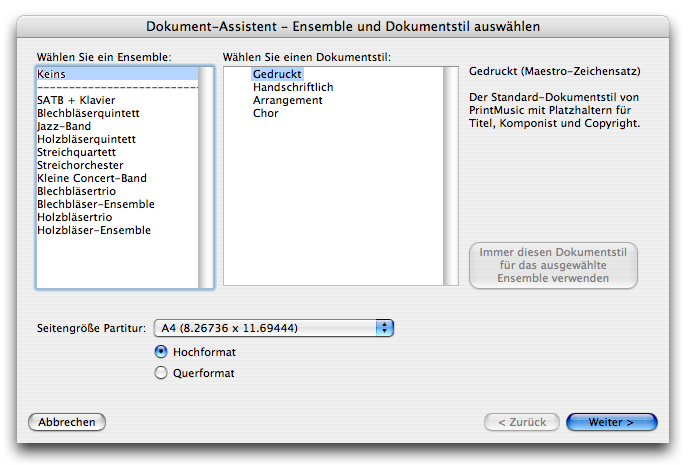Screen dimensions: 691x465
Task: Select Querformat page orientation
Action: coord(161,374)
